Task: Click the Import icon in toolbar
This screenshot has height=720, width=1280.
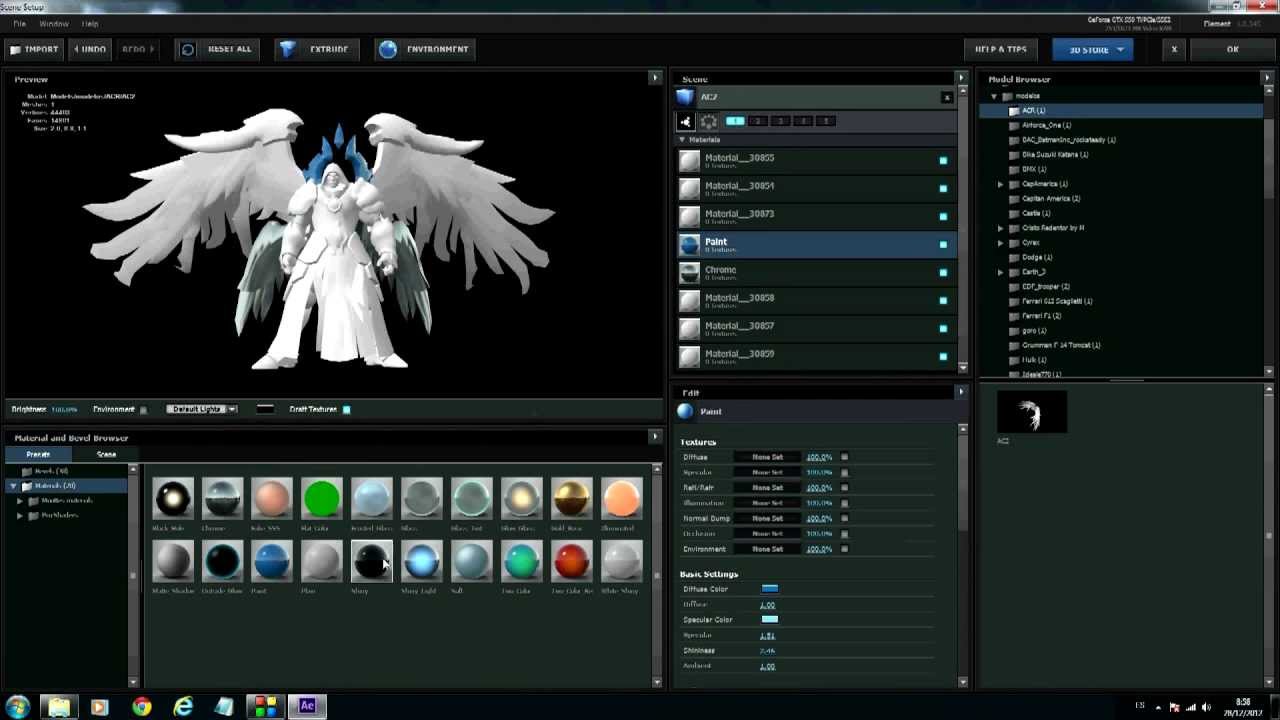Action: click(x=15, y=49)
